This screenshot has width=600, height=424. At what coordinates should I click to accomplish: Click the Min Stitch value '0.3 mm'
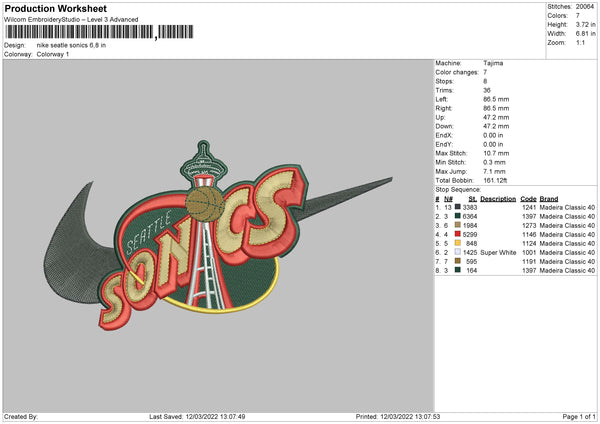[x=494, y=162]
